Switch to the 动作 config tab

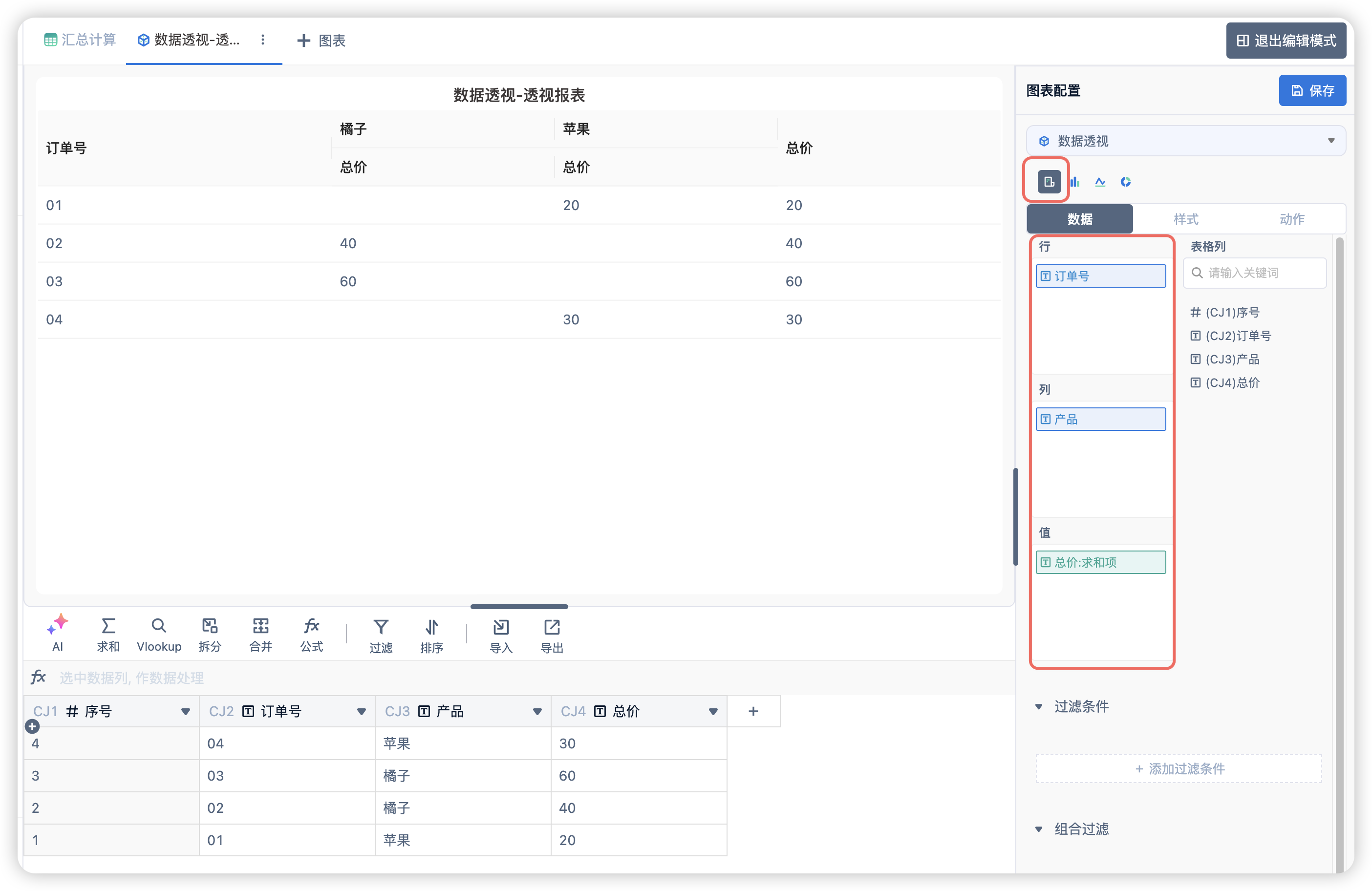click(x=1291, y=218)
